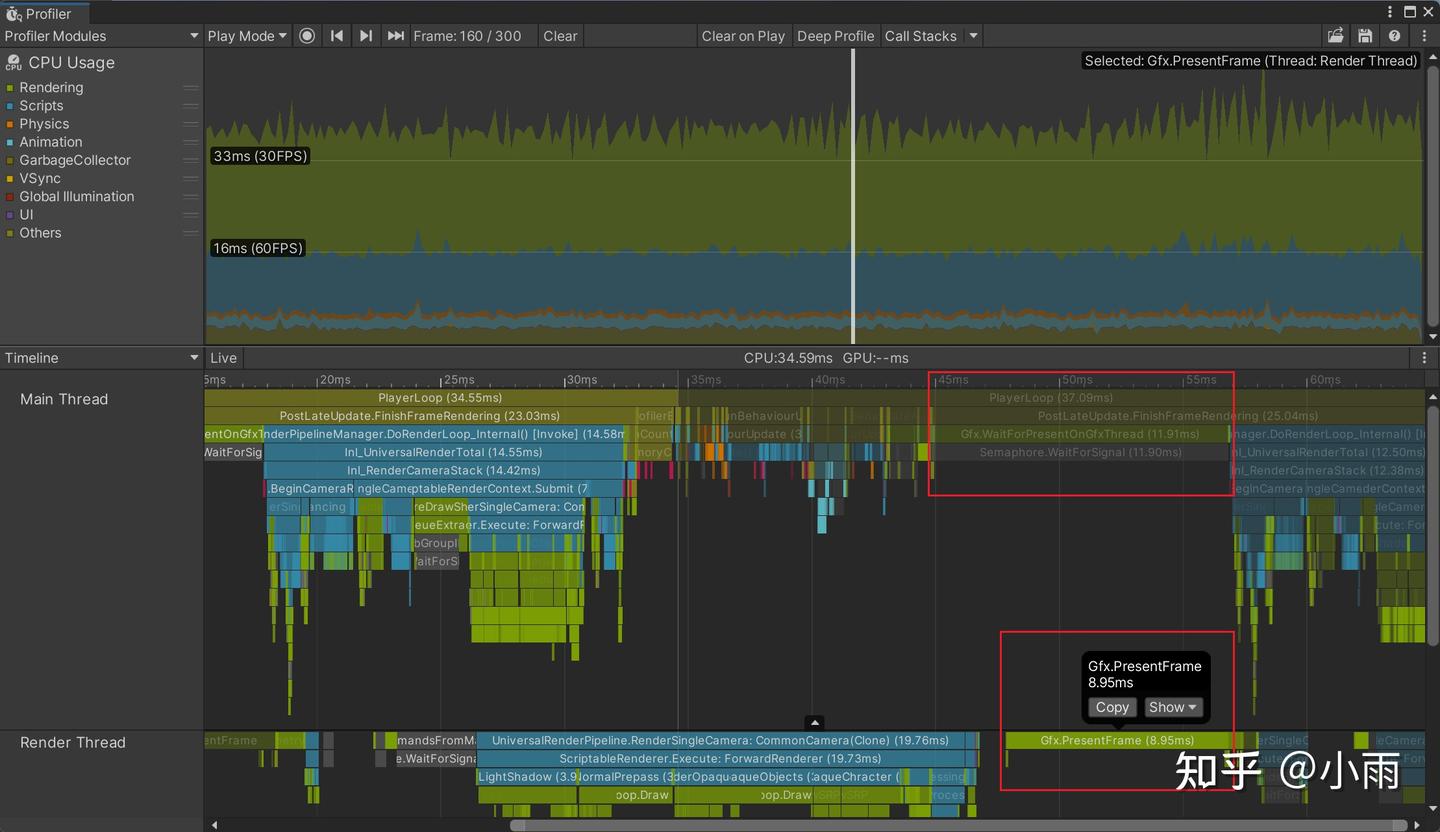Open the Show dropdown in the tooltip
This screenshot has width=1440, height=832.
1172,707
